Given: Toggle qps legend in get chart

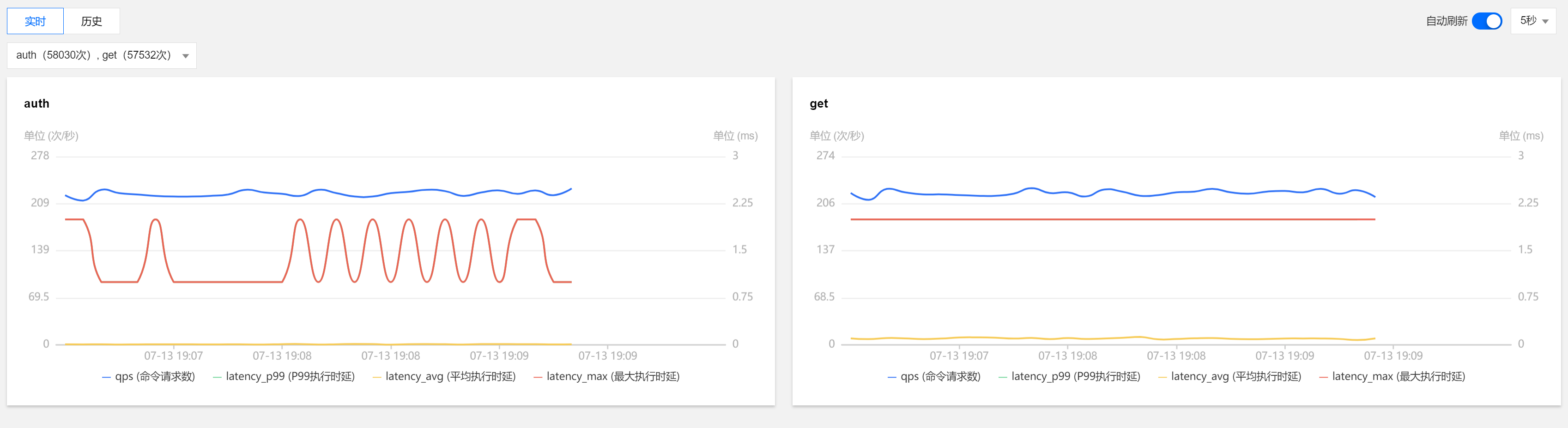Looking at the screenshot, I should tap(934, 377).
